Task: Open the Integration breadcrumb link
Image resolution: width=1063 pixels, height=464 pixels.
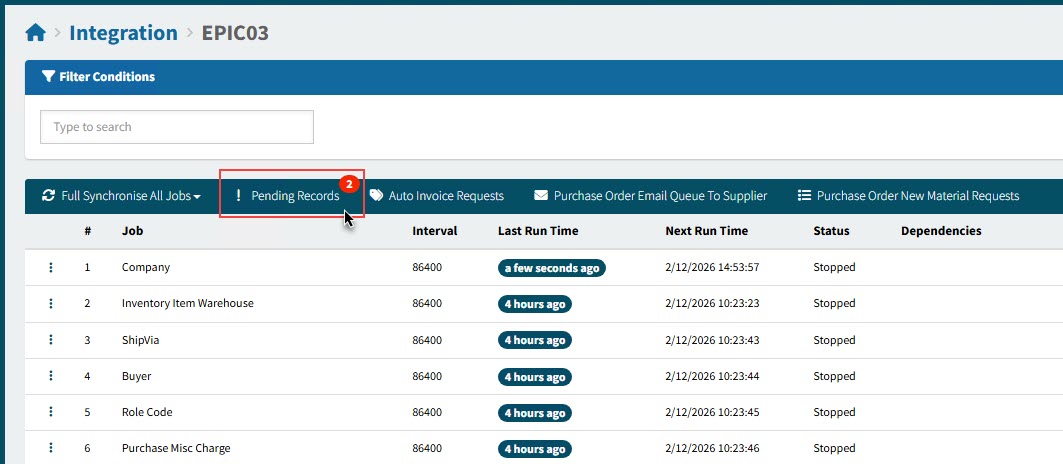Action: 123,33
